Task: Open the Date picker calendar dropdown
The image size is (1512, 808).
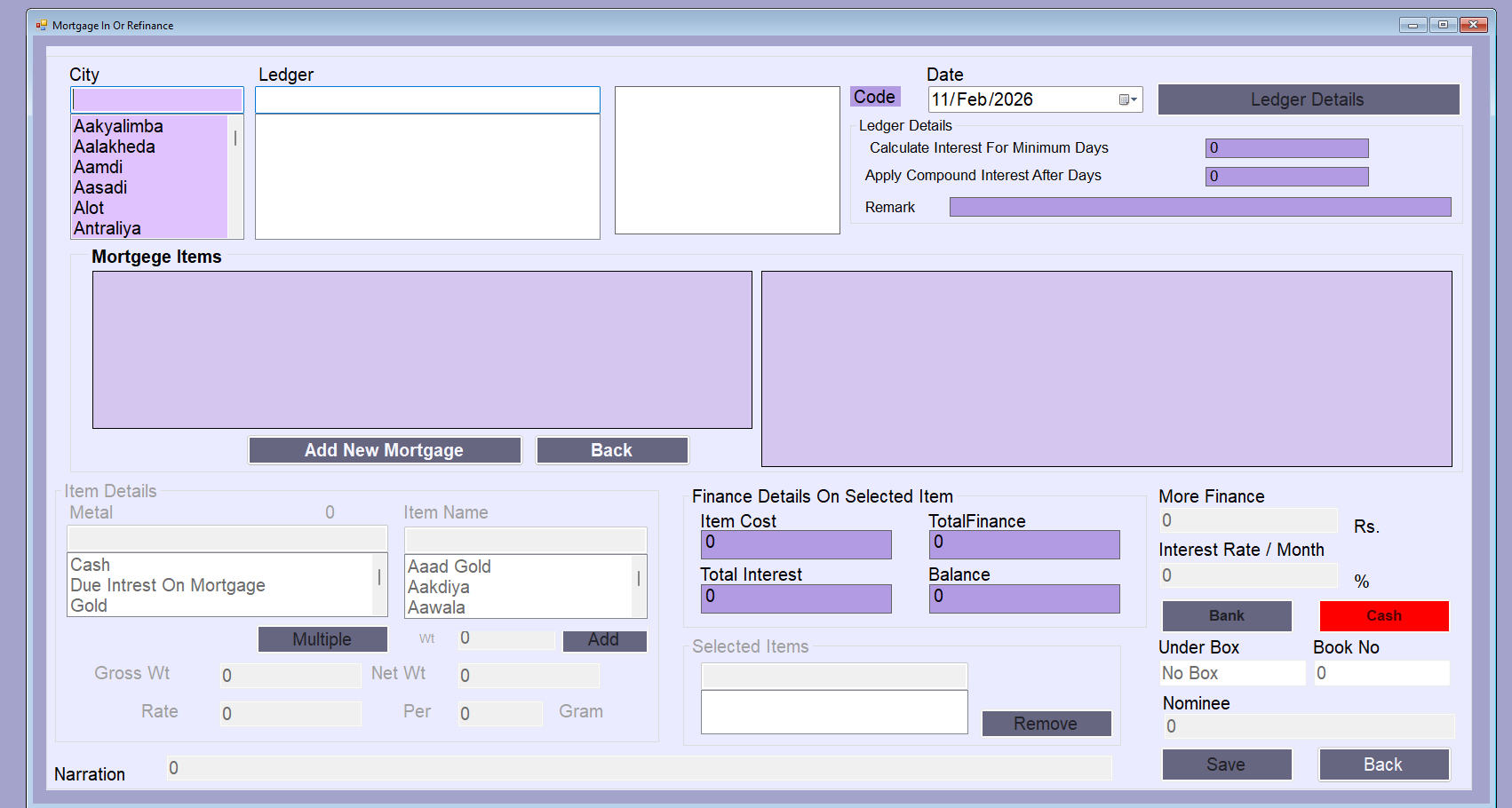Action: point(1128,99)
